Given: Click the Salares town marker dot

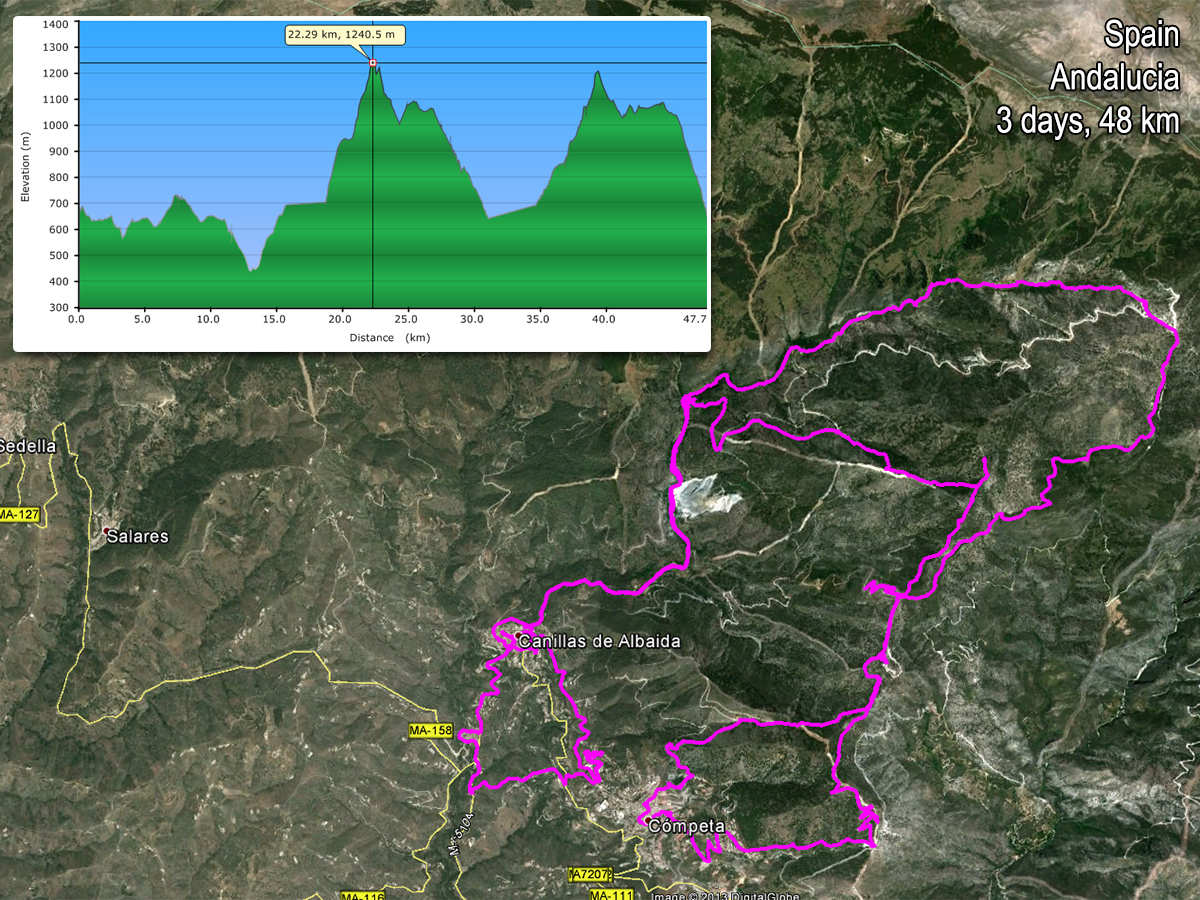Looking at the screenshot, I should click(106, 530).
